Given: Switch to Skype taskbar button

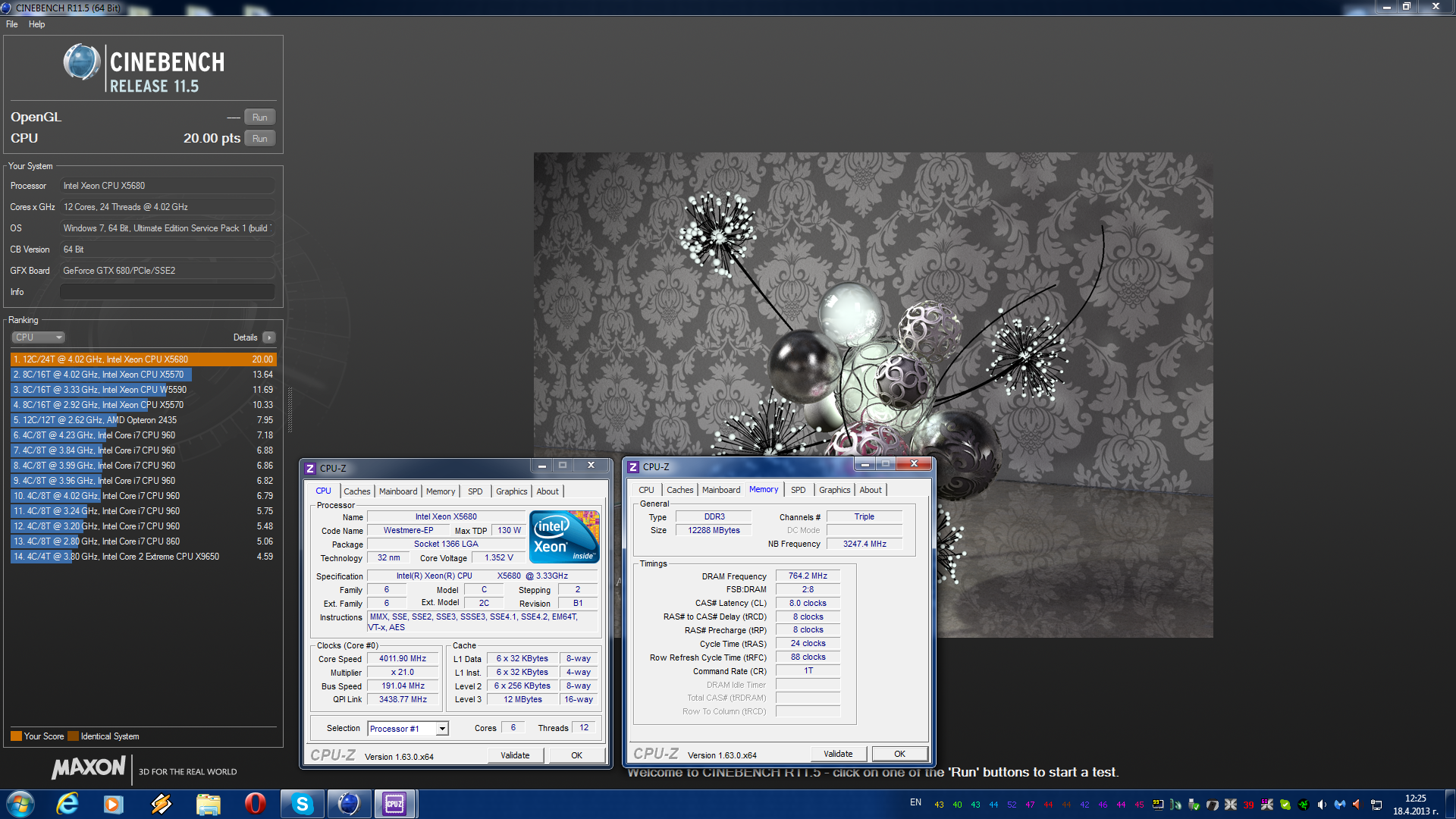Looking at the screenshot, I should (x=302, y=804).
